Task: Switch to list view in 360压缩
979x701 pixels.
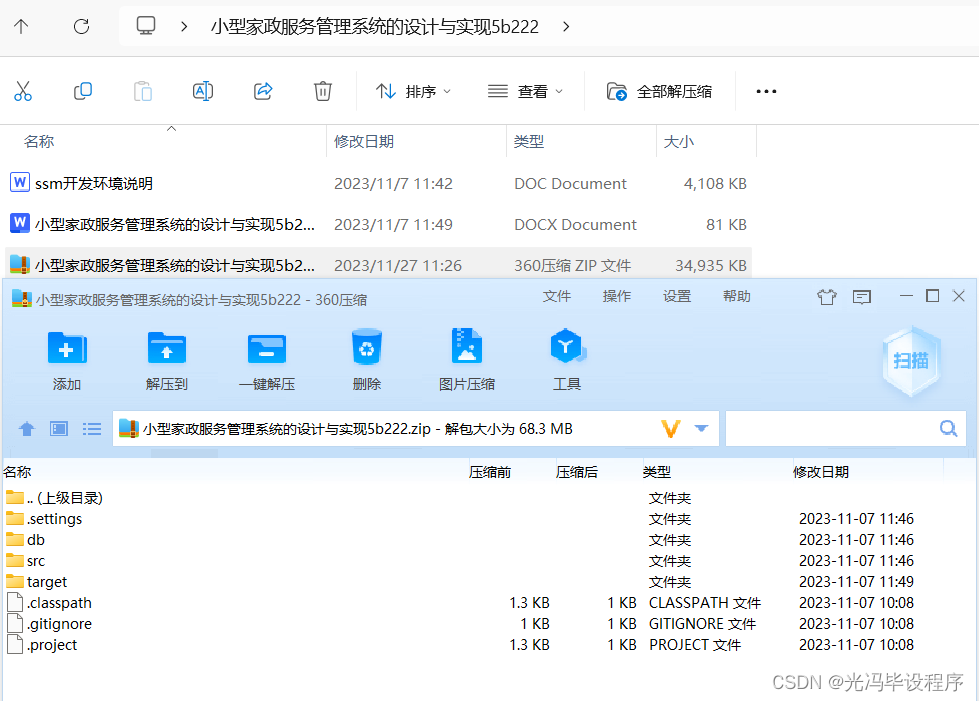Action: (x=92, y=428)
